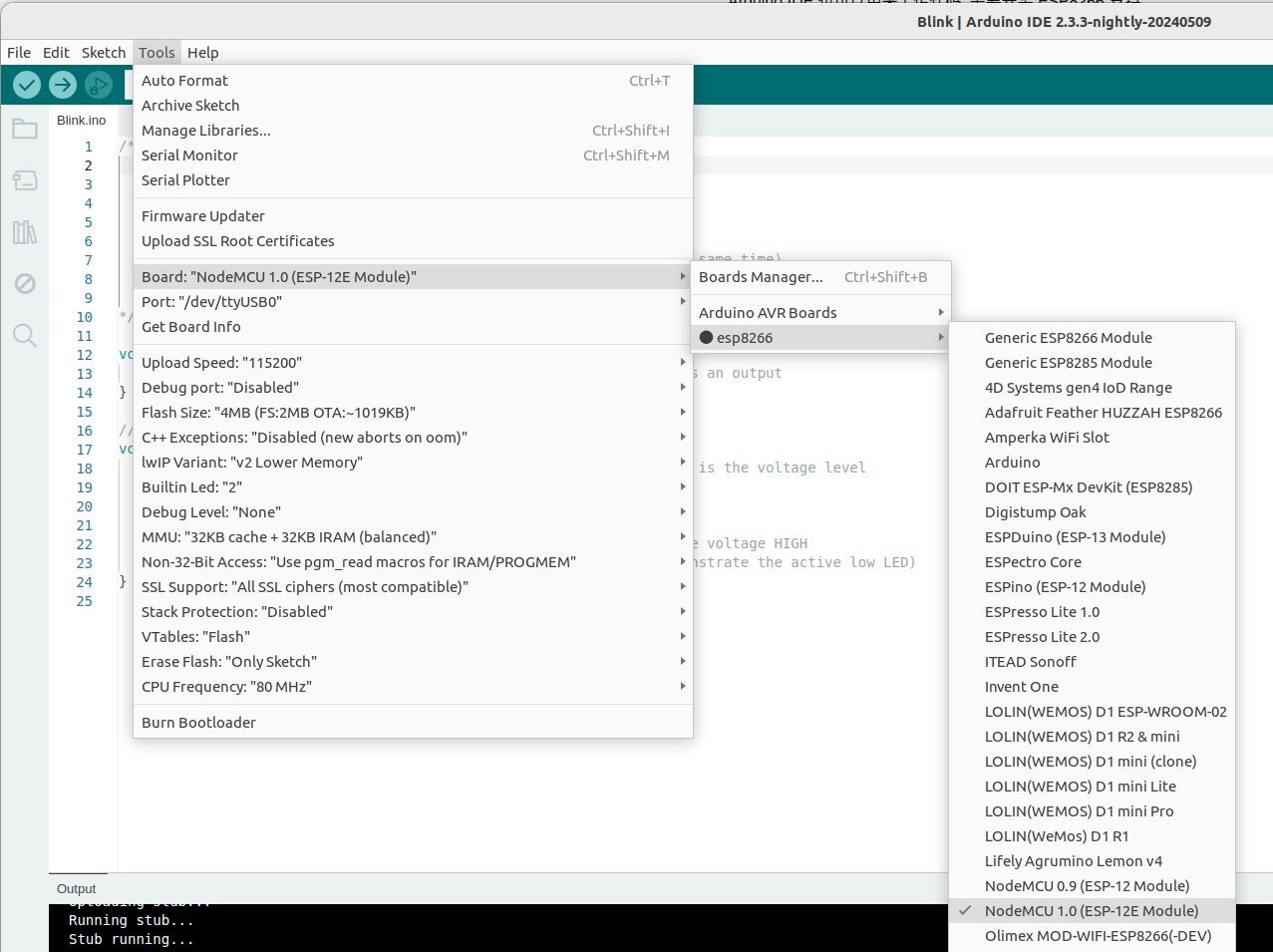This screenshot has height=952, width=1273.
Task: Select NodeMCU 0.9 (ESP-12 Module) board
Action: [1087, 886]
